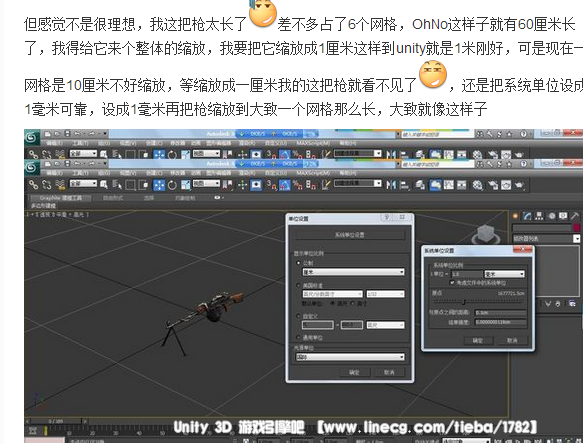Select the 英寸 default units radio button

point(353,303)
